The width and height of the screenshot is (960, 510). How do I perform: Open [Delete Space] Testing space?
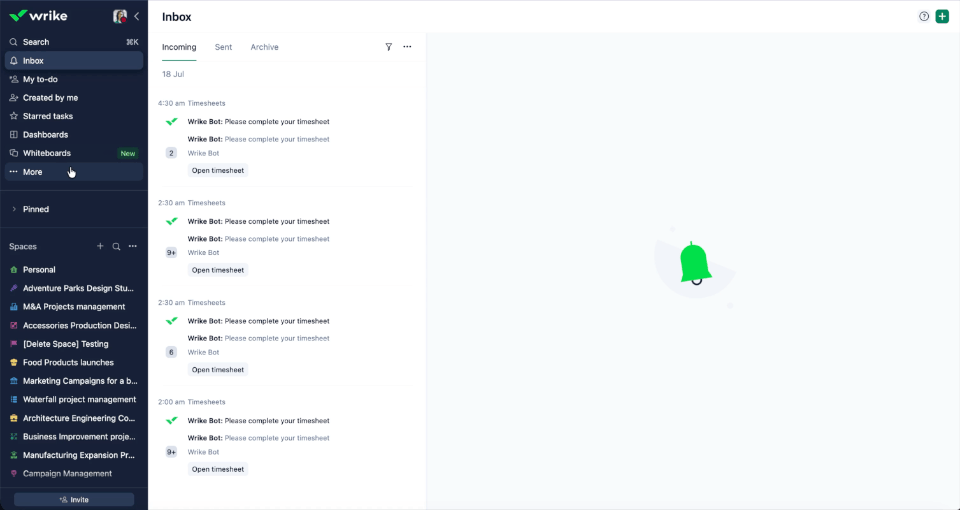pos(74,344)
